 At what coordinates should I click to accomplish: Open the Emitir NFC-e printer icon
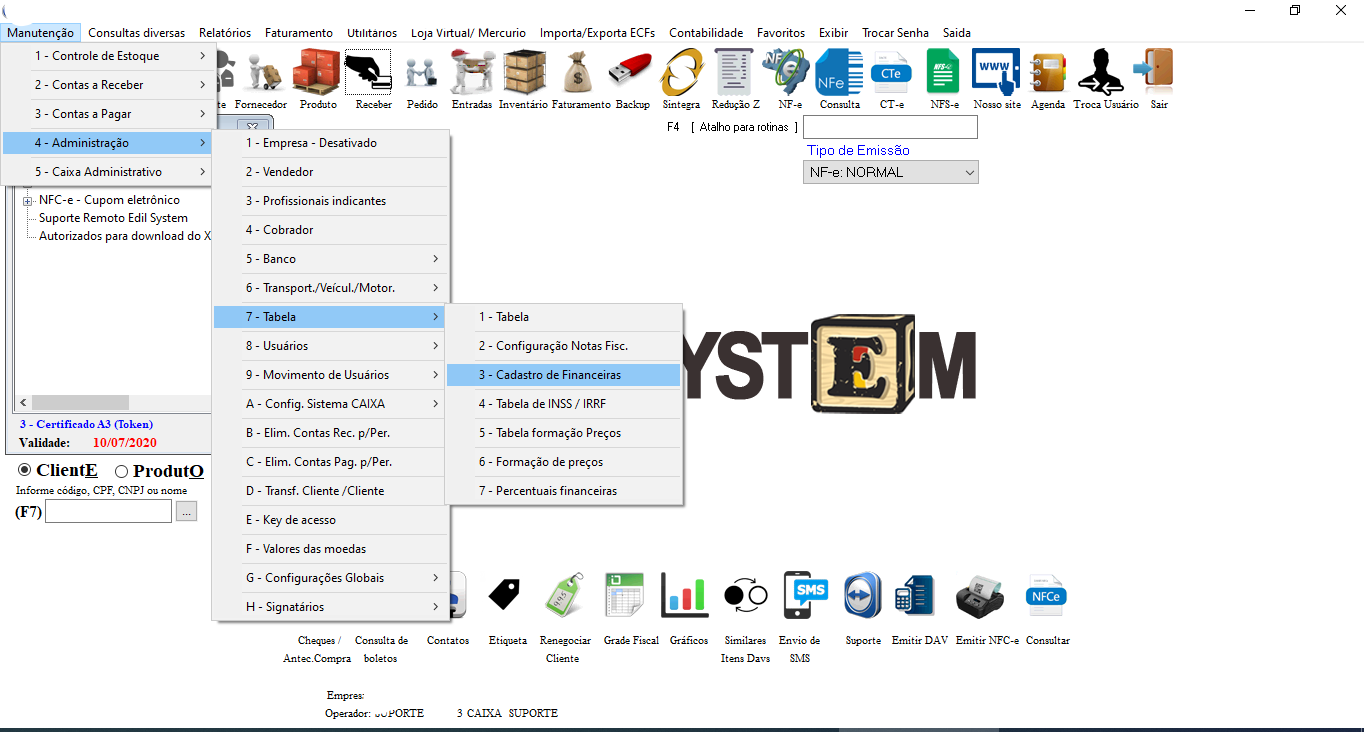click(x=986, y=598)
